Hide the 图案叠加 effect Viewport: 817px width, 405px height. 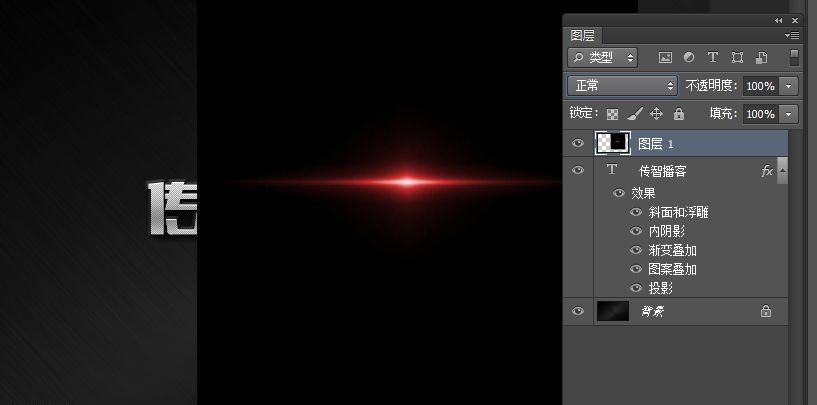[x=636, y=269]
